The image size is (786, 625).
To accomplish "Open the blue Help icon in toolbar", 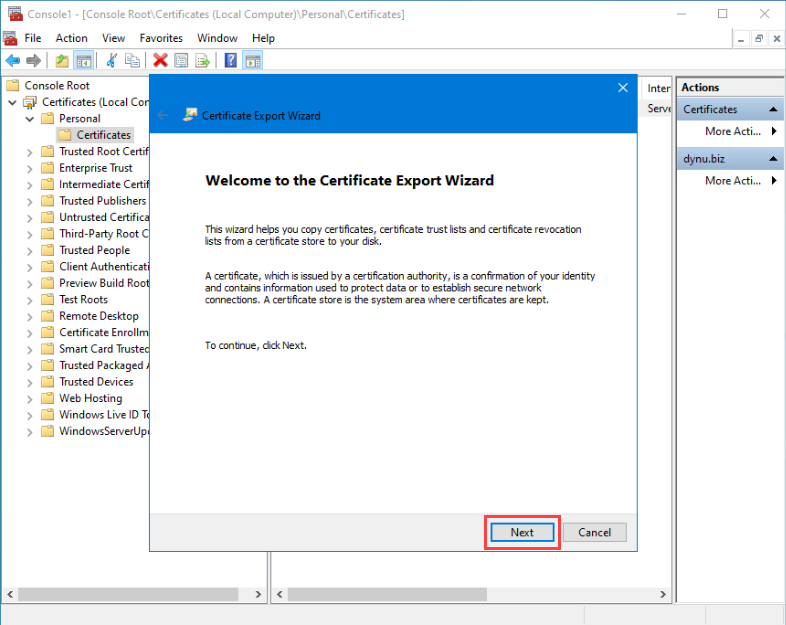I will 231,61.
